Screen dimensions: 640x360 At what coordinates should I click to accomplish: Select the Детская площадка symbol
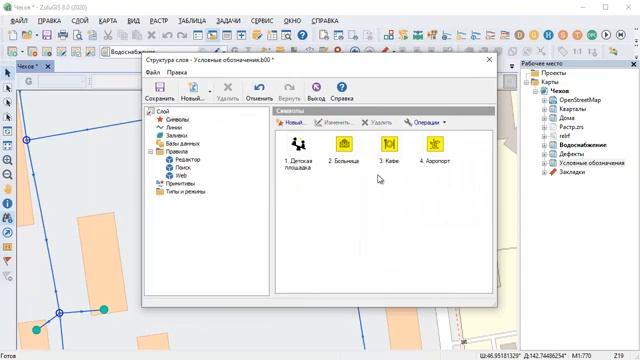(298, 153)
